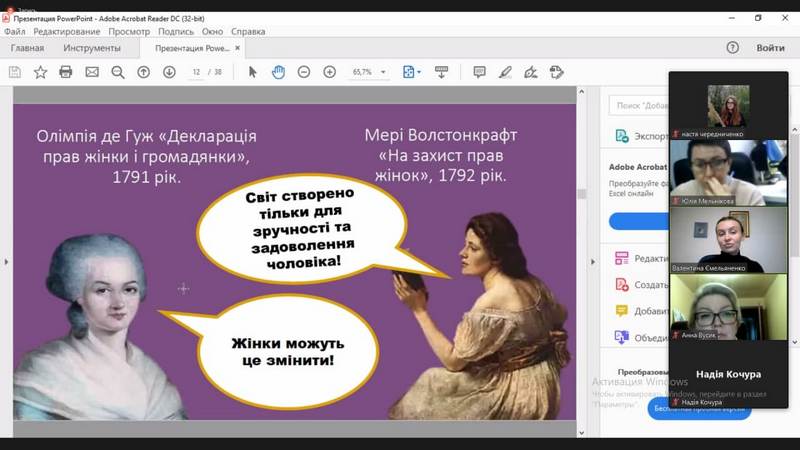
Task: Click the Save file icon in toolbar
Action: click(15, 72)
